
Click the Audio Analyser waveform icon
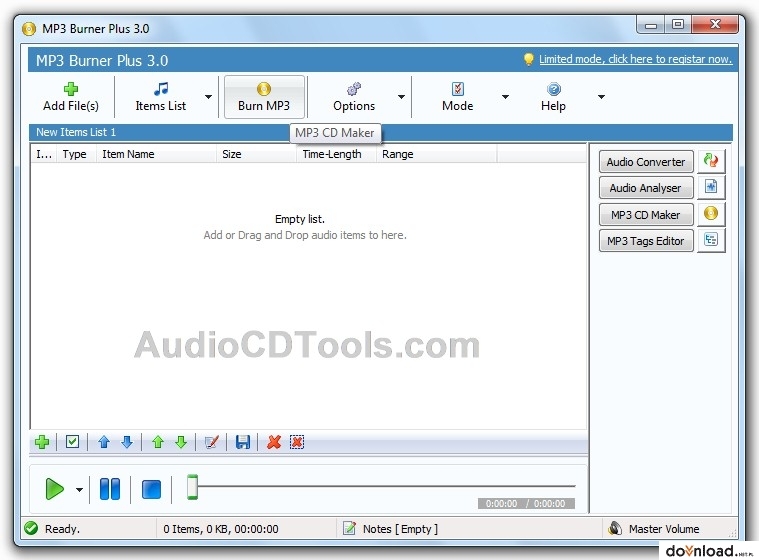[711, 187]
